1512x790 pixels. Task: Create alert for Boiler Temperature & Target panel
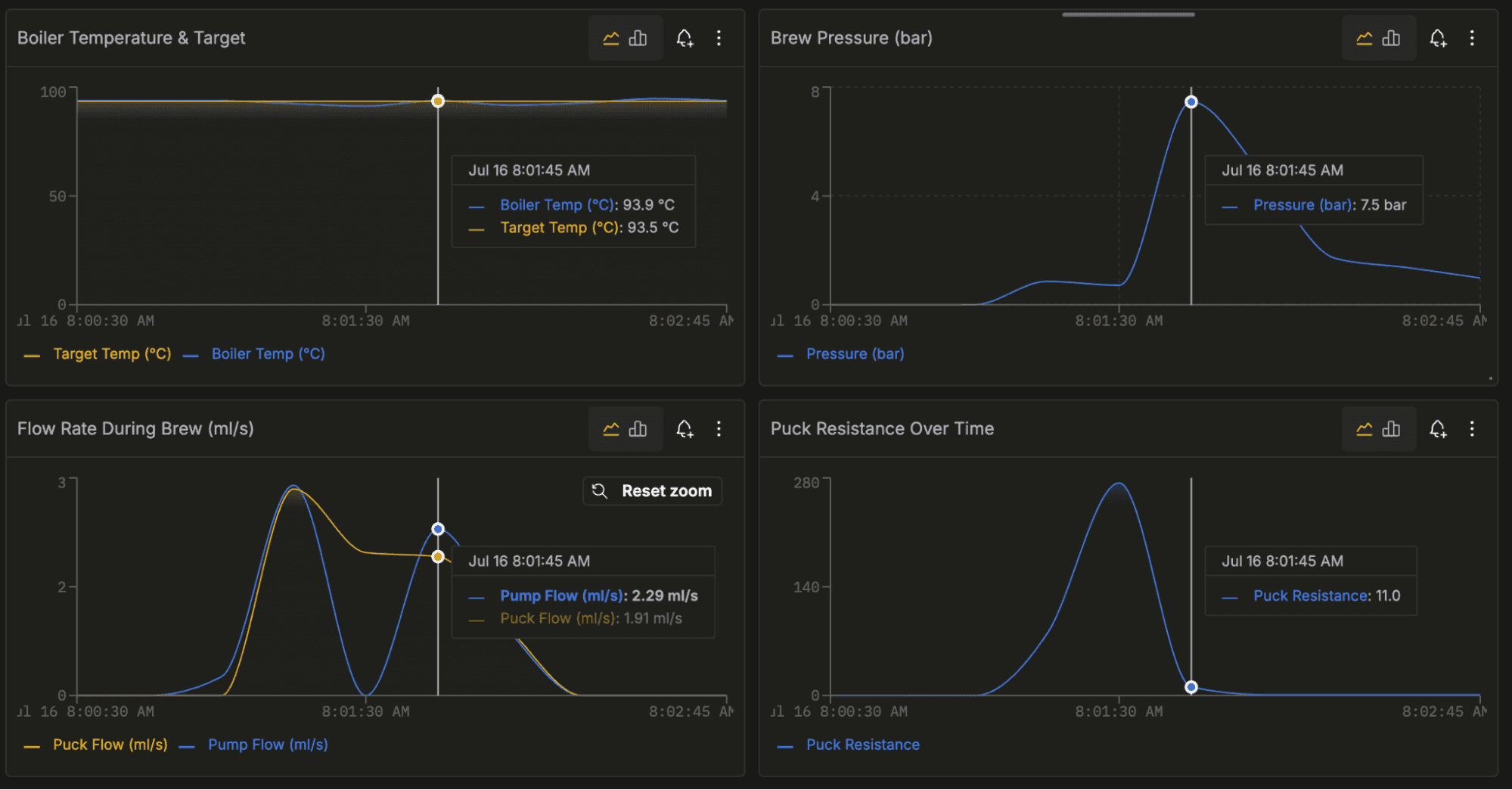click(x=685, y=38)
